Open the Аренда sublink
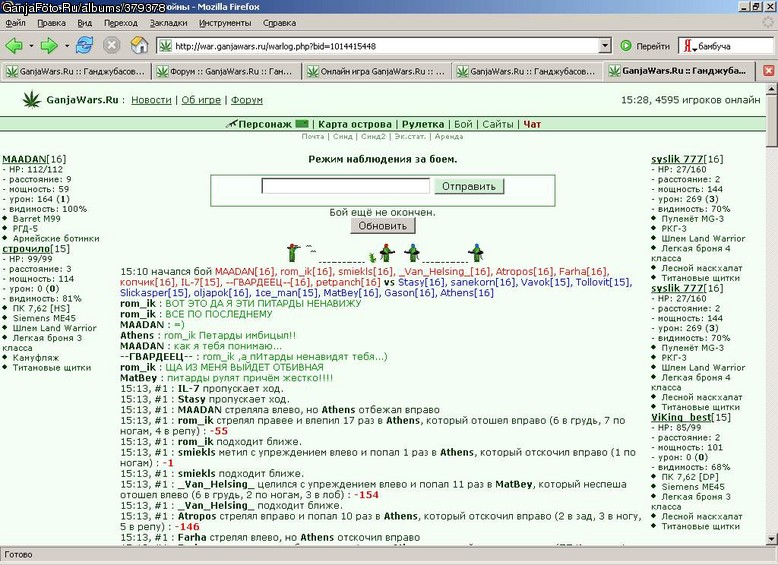Image resolution: width=778 pixels, height=565 pixels. pos(449,136)
